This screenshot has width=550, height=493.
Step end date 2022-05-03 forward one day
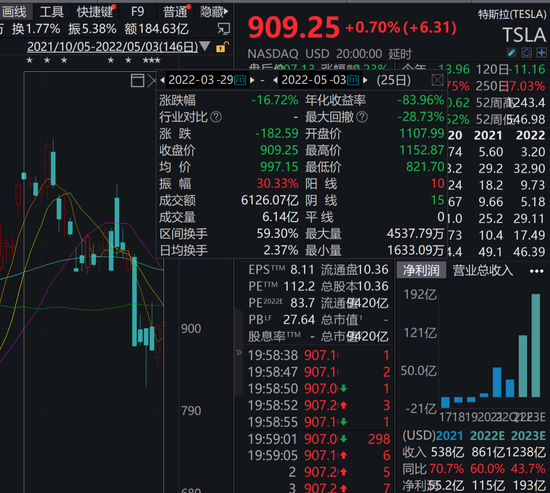click(365, 80)
